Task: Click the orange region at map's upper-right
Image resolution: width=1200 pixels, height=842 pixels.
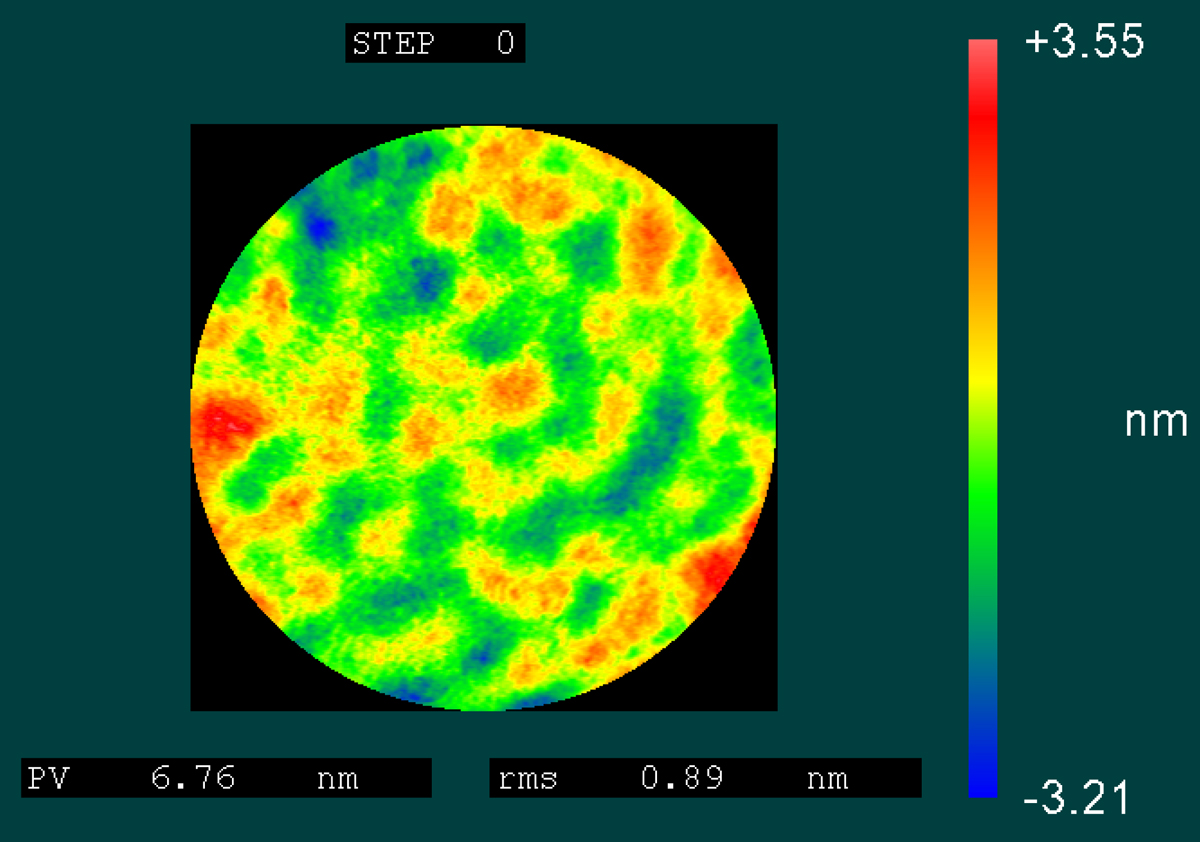Action: [650, 235]
